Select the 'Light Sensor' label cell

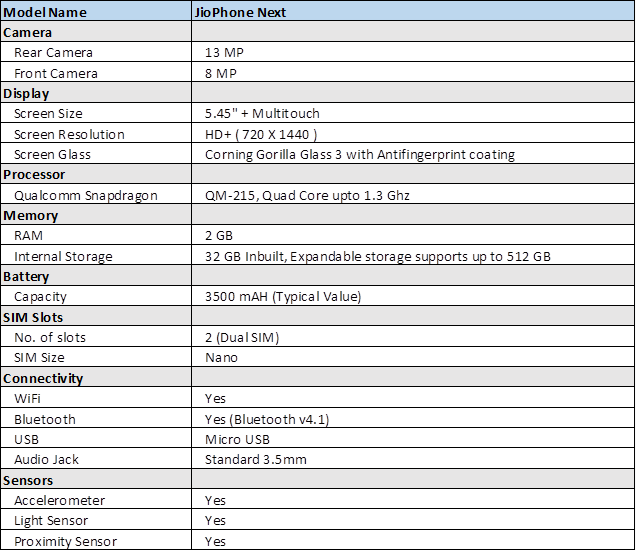[96, 520]
